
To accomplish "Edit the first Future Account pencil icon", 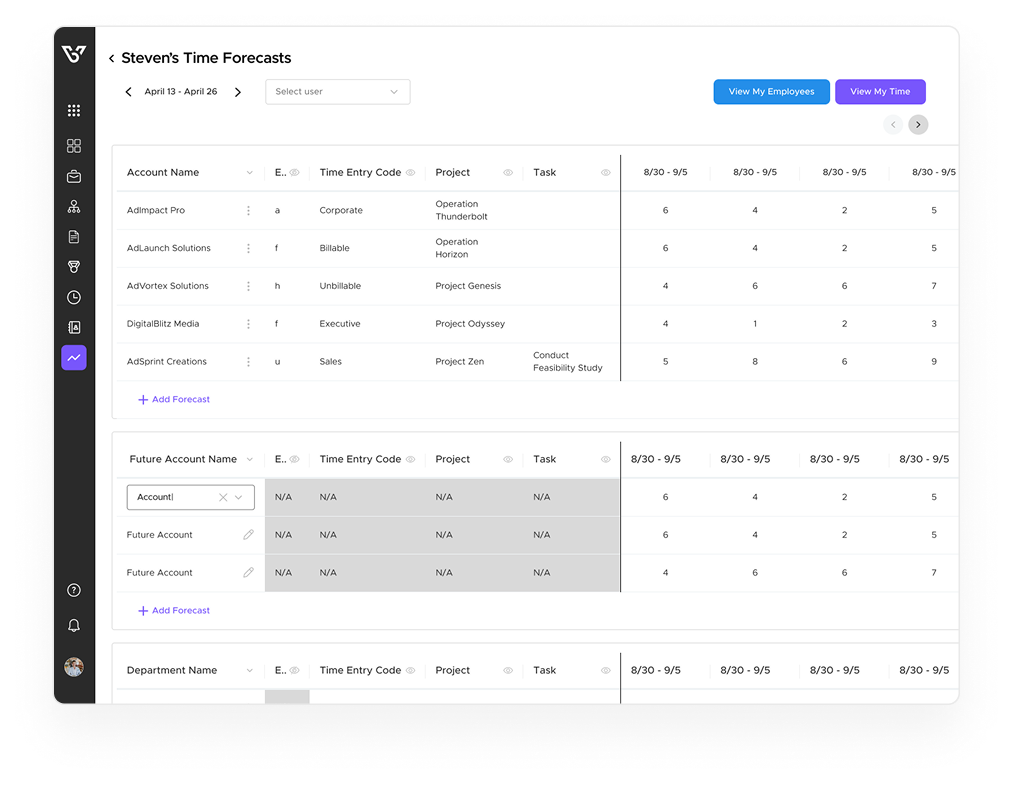I will click(x=249, y=535).
